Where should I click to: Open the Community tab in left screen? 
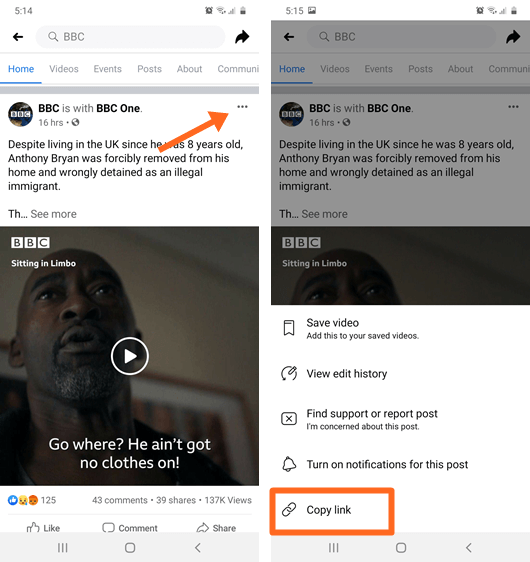click(238, 69)
